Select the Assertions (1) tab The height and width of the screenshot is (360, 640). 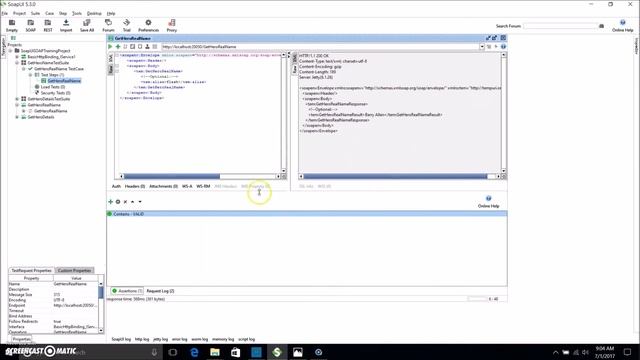[127, 291]
